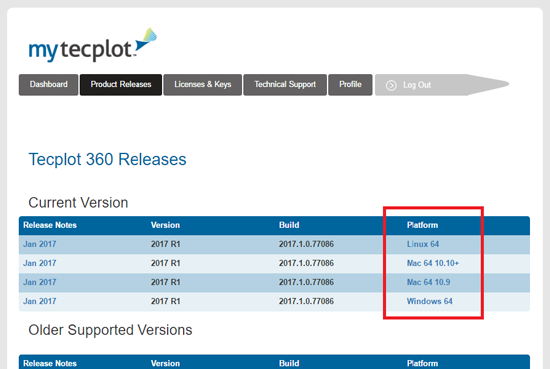Open the Dashboard tab
Viewport: 550px width, 369px height.
click(x=48, y=85)
